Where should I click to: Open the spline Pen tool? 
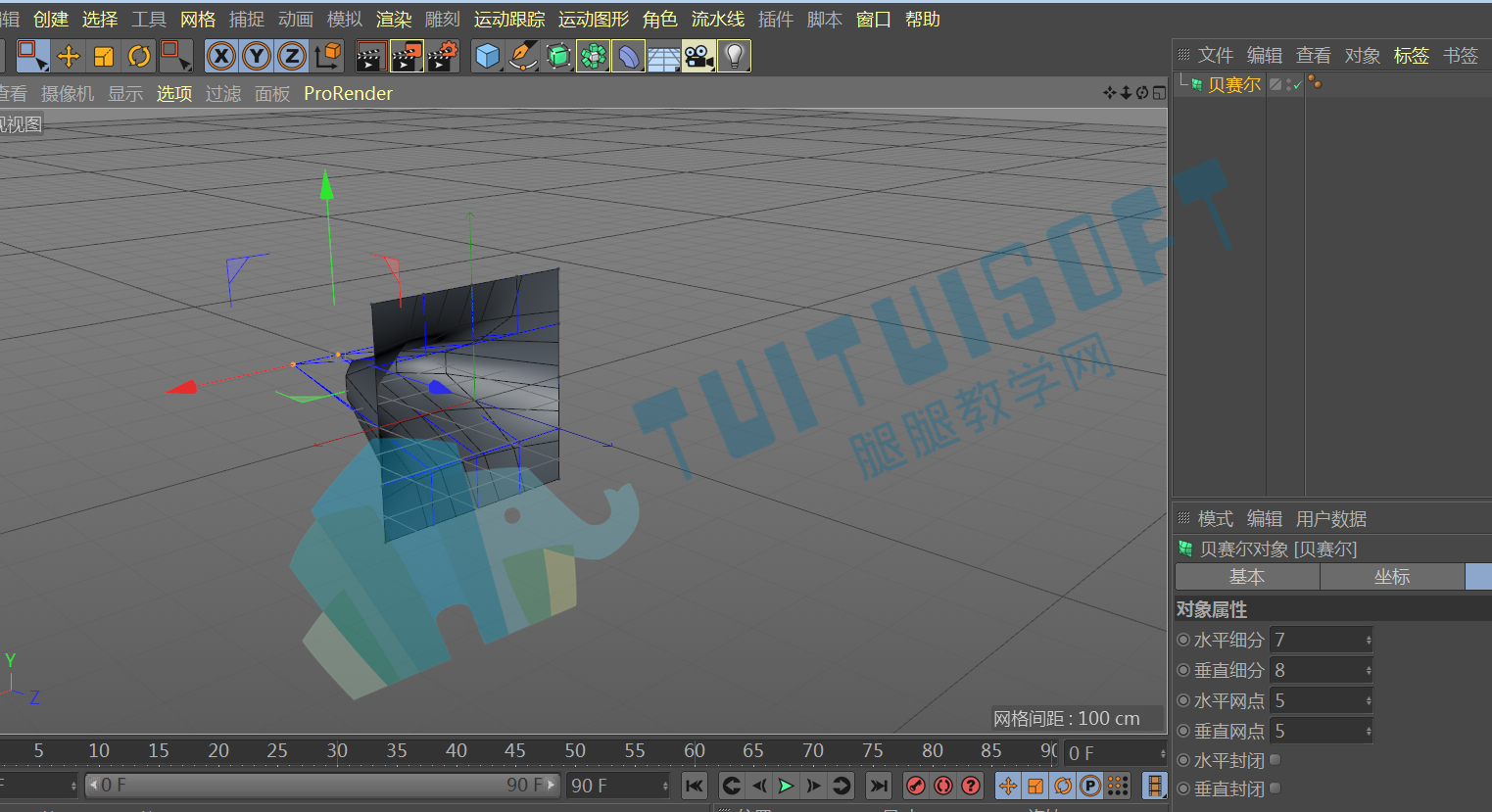[x=523, y=56]
